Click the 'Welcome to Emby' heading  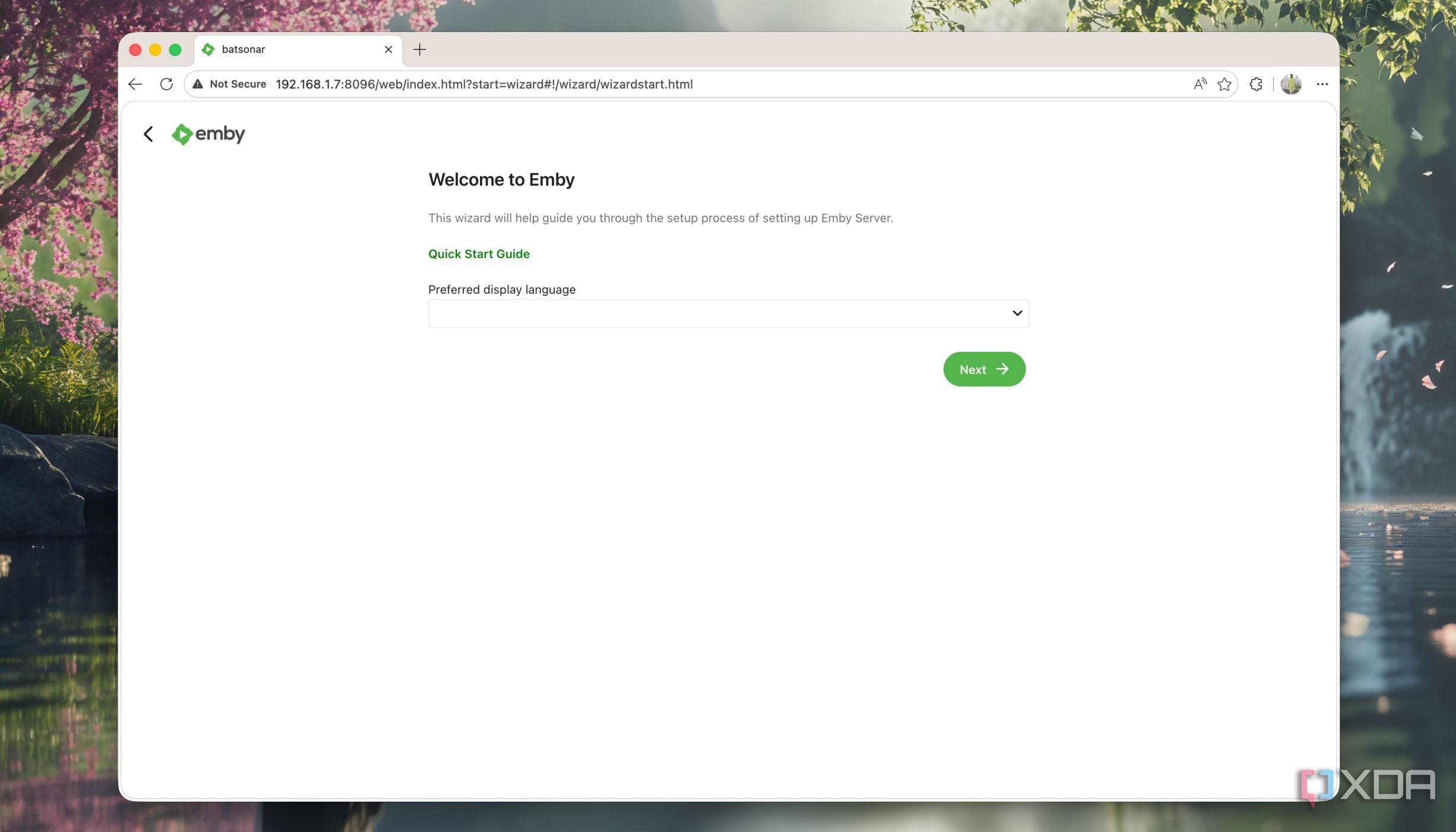coord(501,179)
